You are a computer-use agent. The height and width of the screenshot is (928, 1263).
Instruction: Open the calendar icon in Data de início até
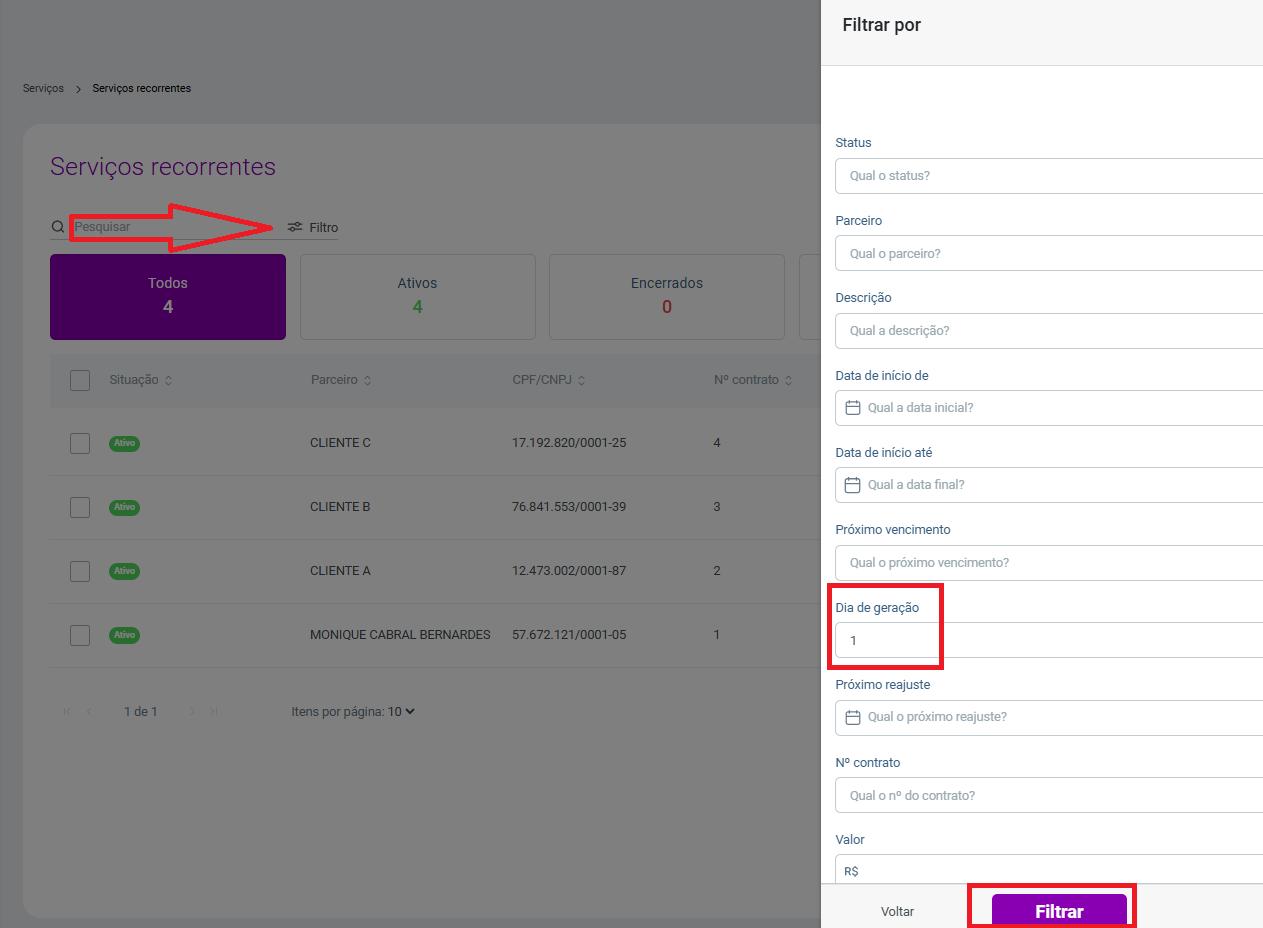pyautogui.click(x=853, y=485)
